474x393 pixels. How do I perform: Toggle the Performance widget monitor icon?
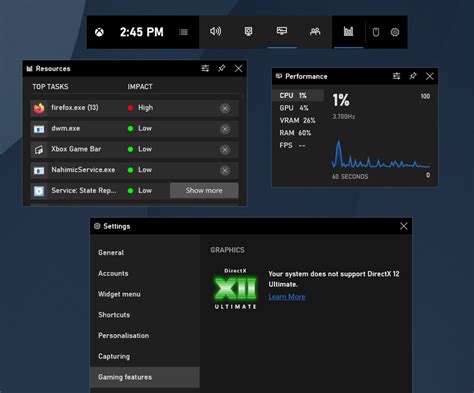(x=282, y=31)
